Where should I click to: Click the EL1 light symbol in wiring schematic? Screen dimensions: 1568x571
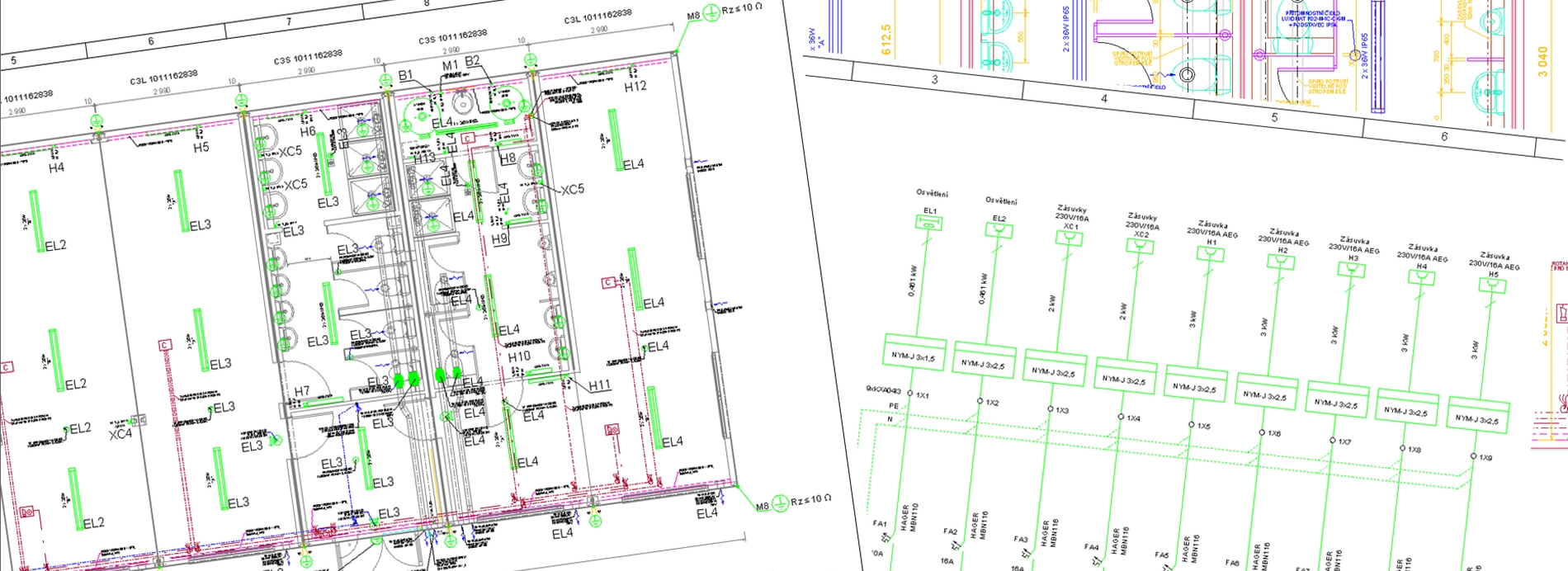(929, 223)
